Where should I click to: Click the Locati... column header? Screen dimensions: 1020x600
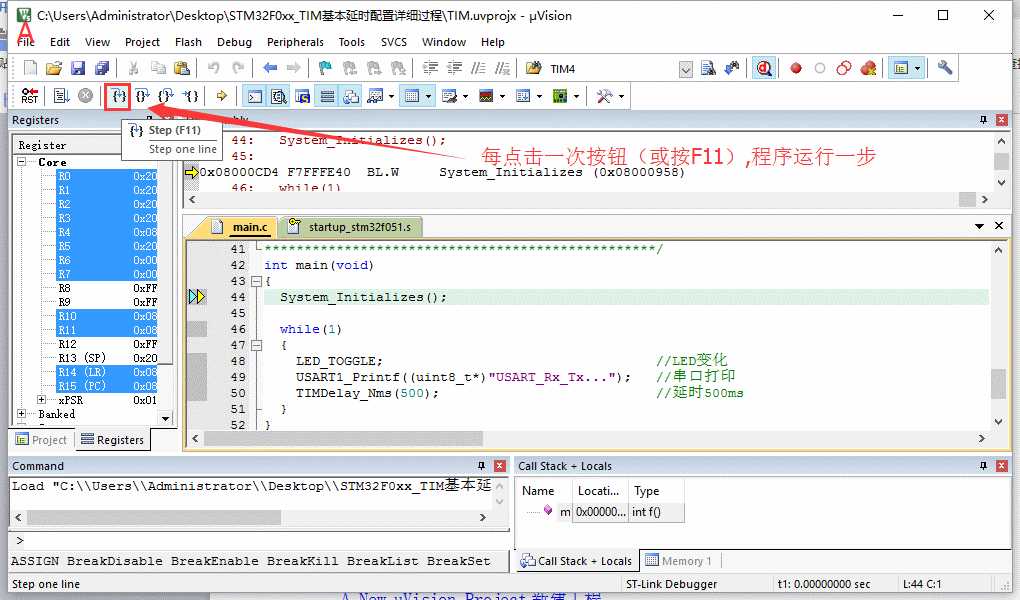(598, 491)
